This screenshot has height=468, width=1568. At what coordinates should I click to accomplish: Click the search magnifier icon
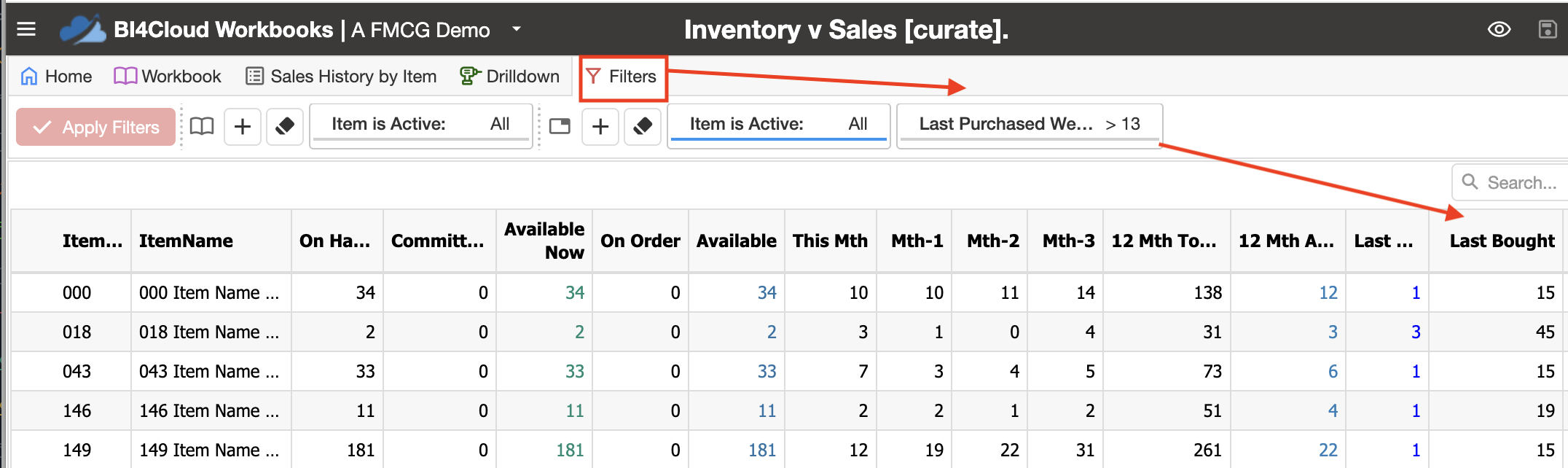click(x=1470, y=182)
